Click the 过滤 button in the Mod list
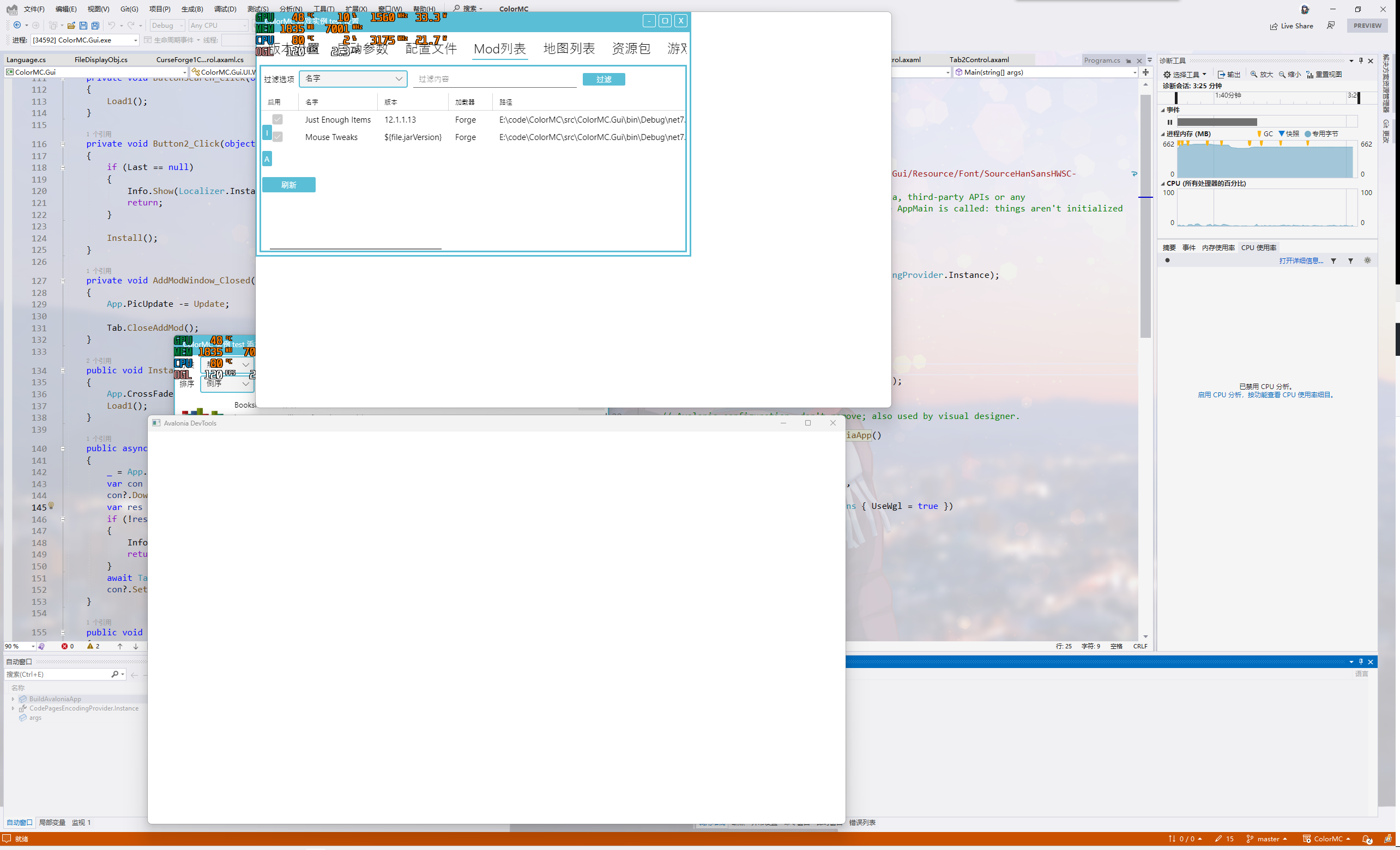This screenshot has width=1400, height=850. coord(604,79)
